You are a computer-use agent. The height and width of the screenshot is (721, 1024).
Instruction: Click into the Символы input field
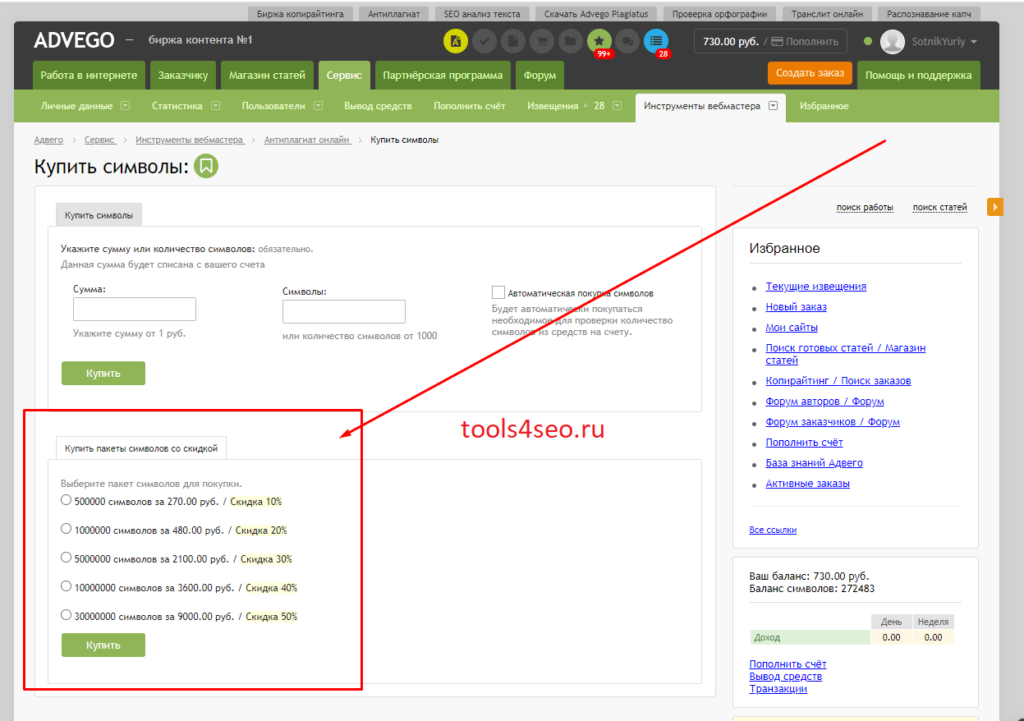pos(344,312)
